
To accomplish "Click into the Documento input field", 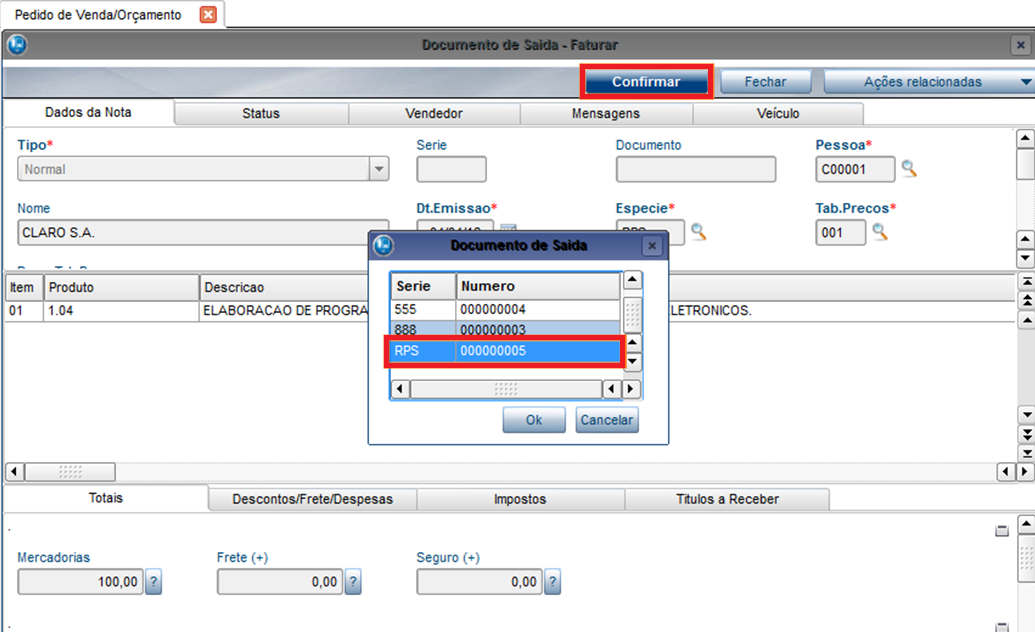I will (x=696, y=169).
